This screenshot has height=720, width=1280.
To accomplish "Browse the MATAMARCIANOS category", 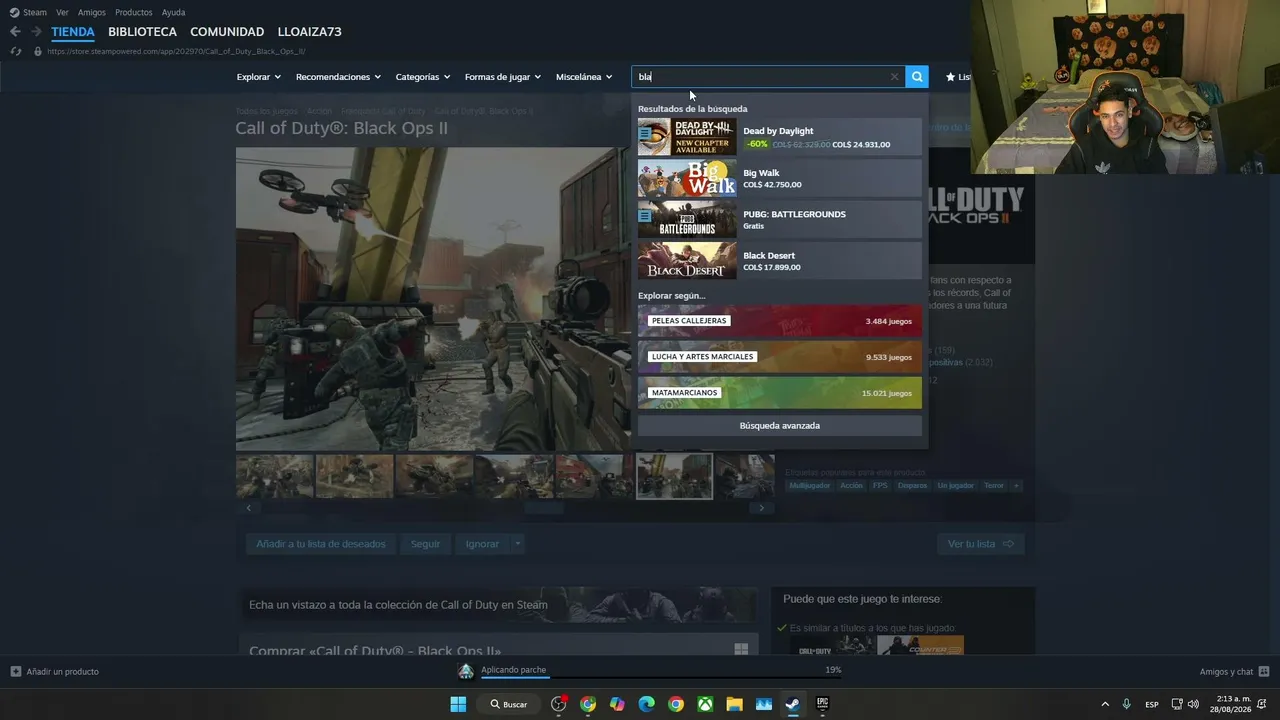I will pos(780,393).
